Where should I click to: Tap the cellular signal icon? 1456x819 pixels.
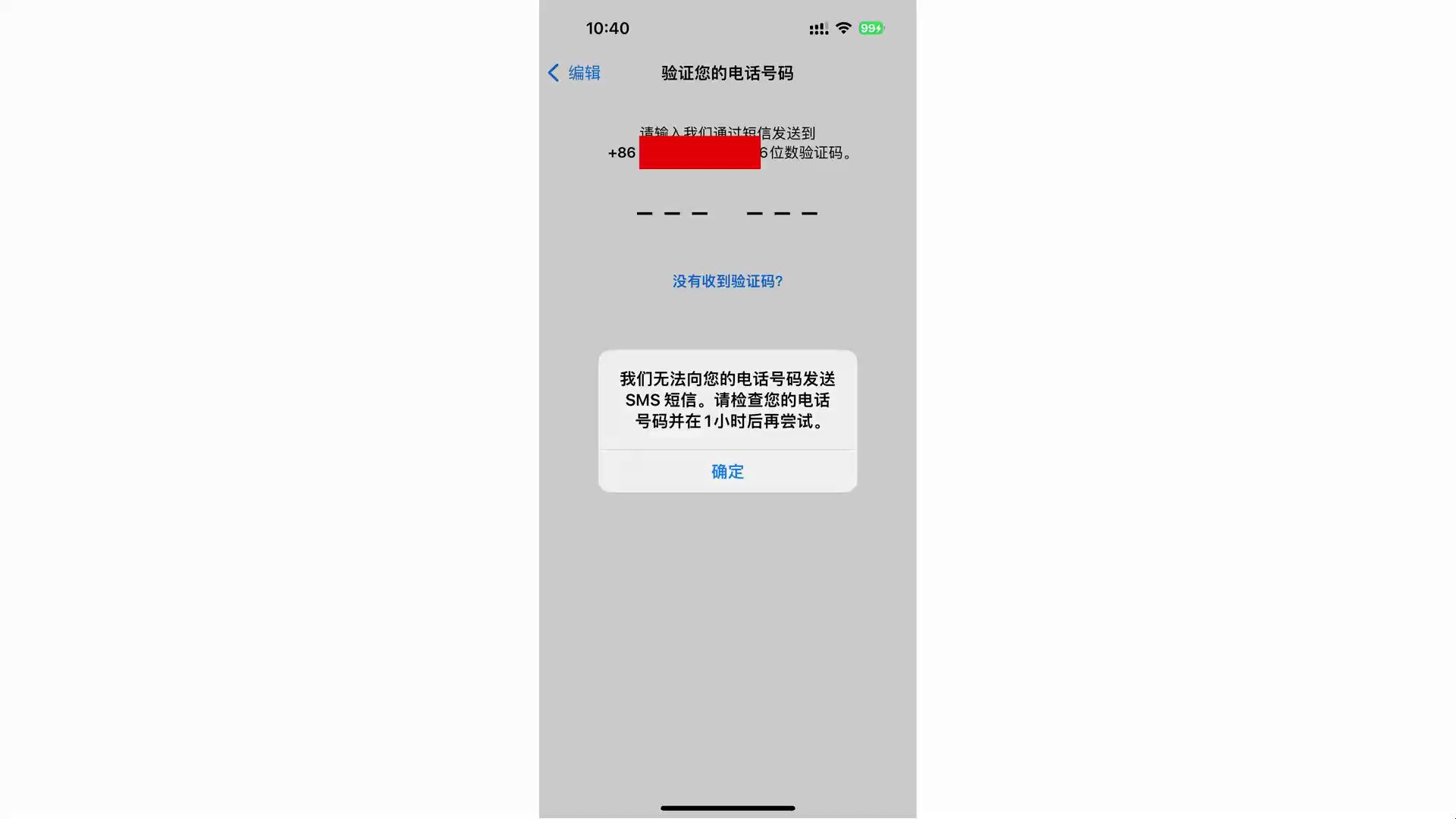(x=818, y=28)
